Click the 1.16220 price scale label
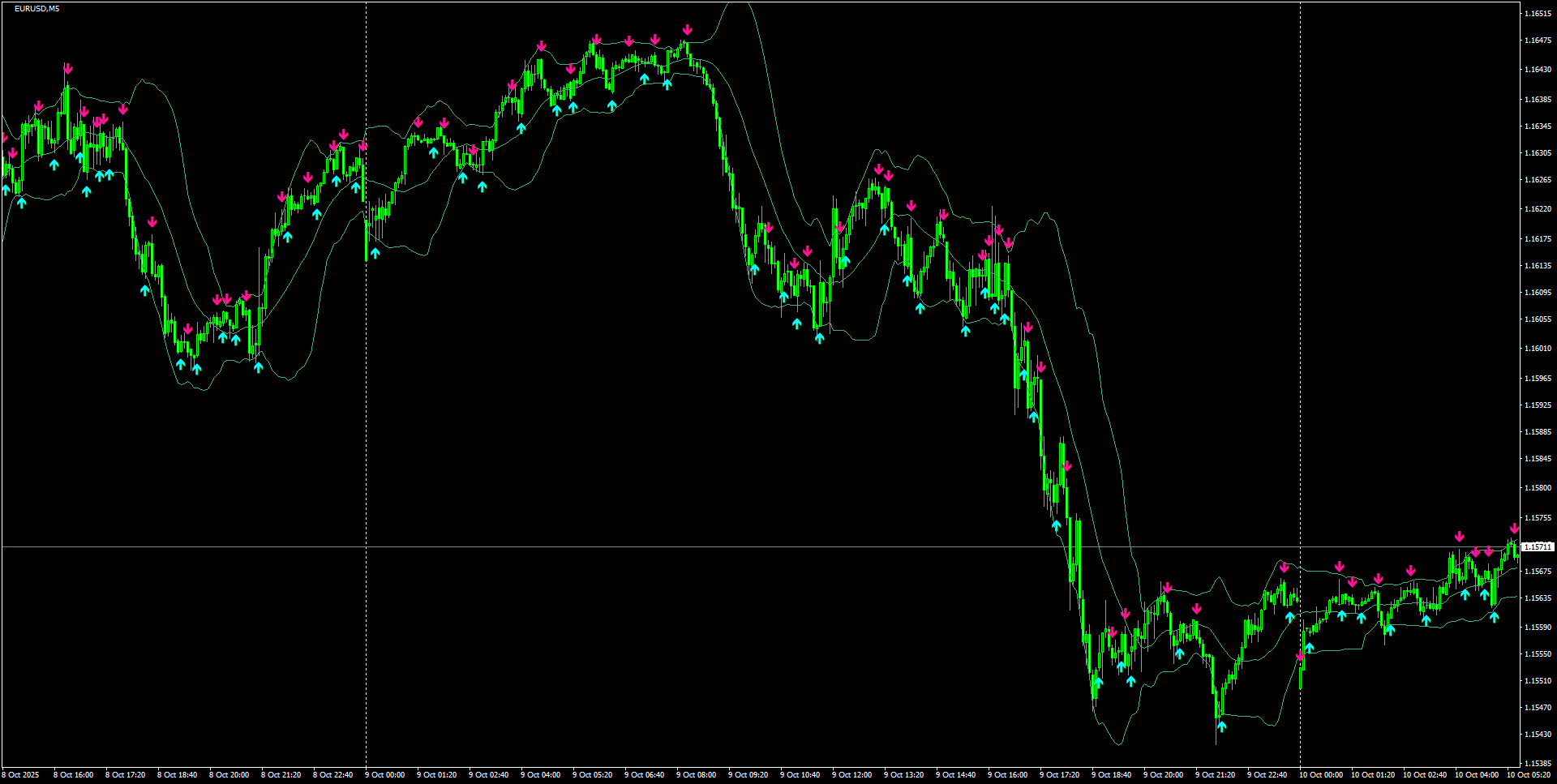 [1538, 209]
